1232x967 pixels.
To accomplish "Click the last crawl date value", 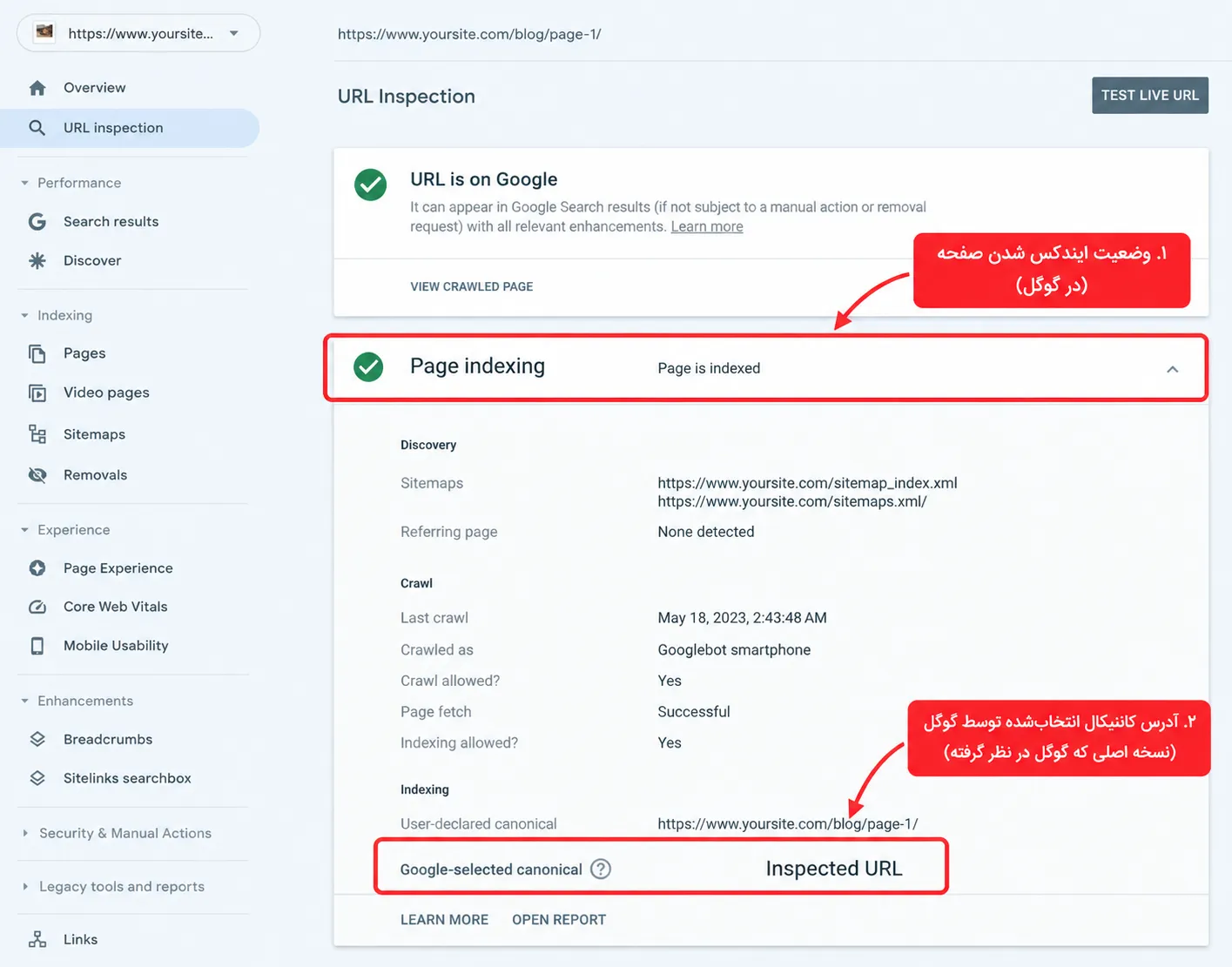I will tap(742, 618).
